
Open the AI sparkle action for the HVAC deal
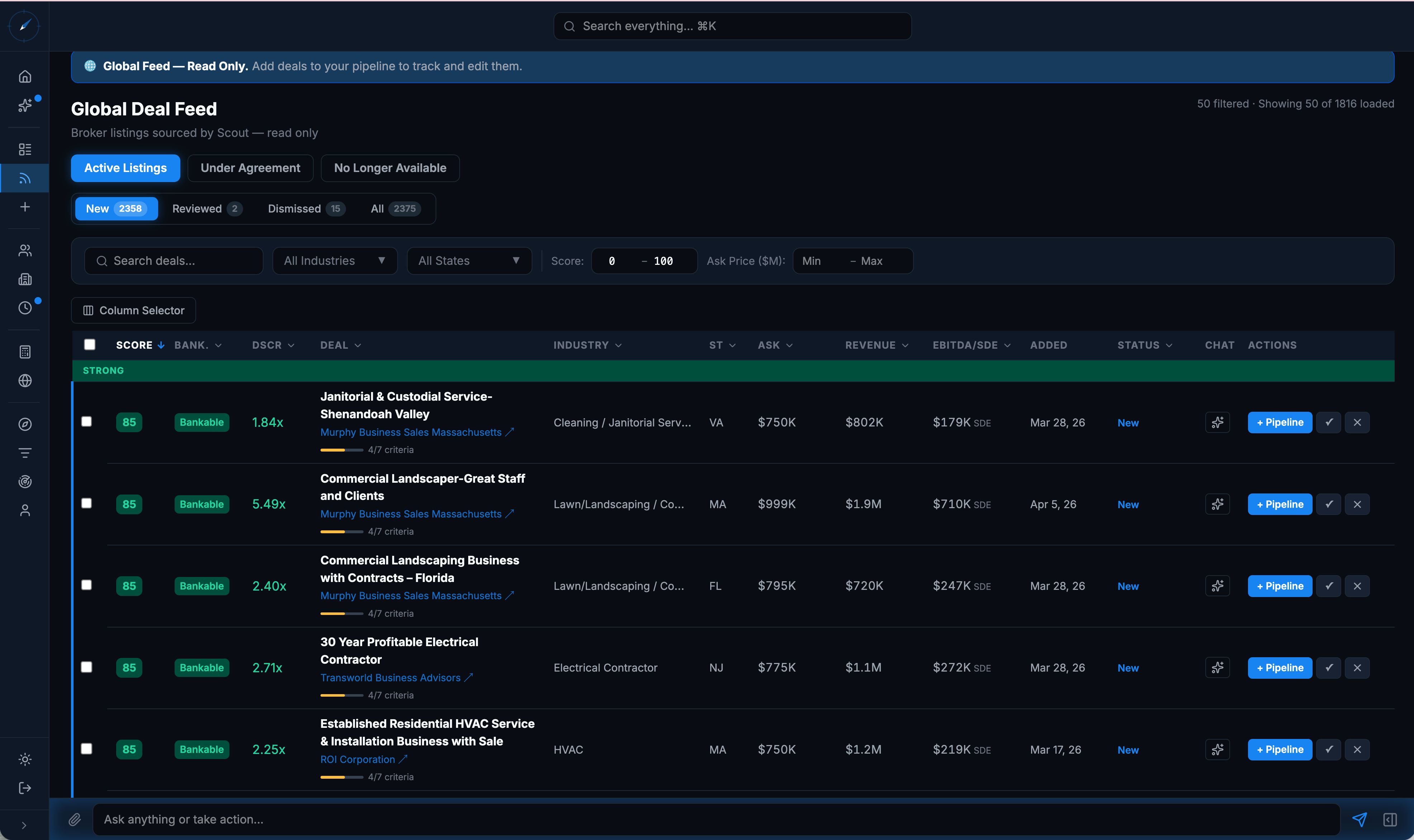click(1218, 749)
